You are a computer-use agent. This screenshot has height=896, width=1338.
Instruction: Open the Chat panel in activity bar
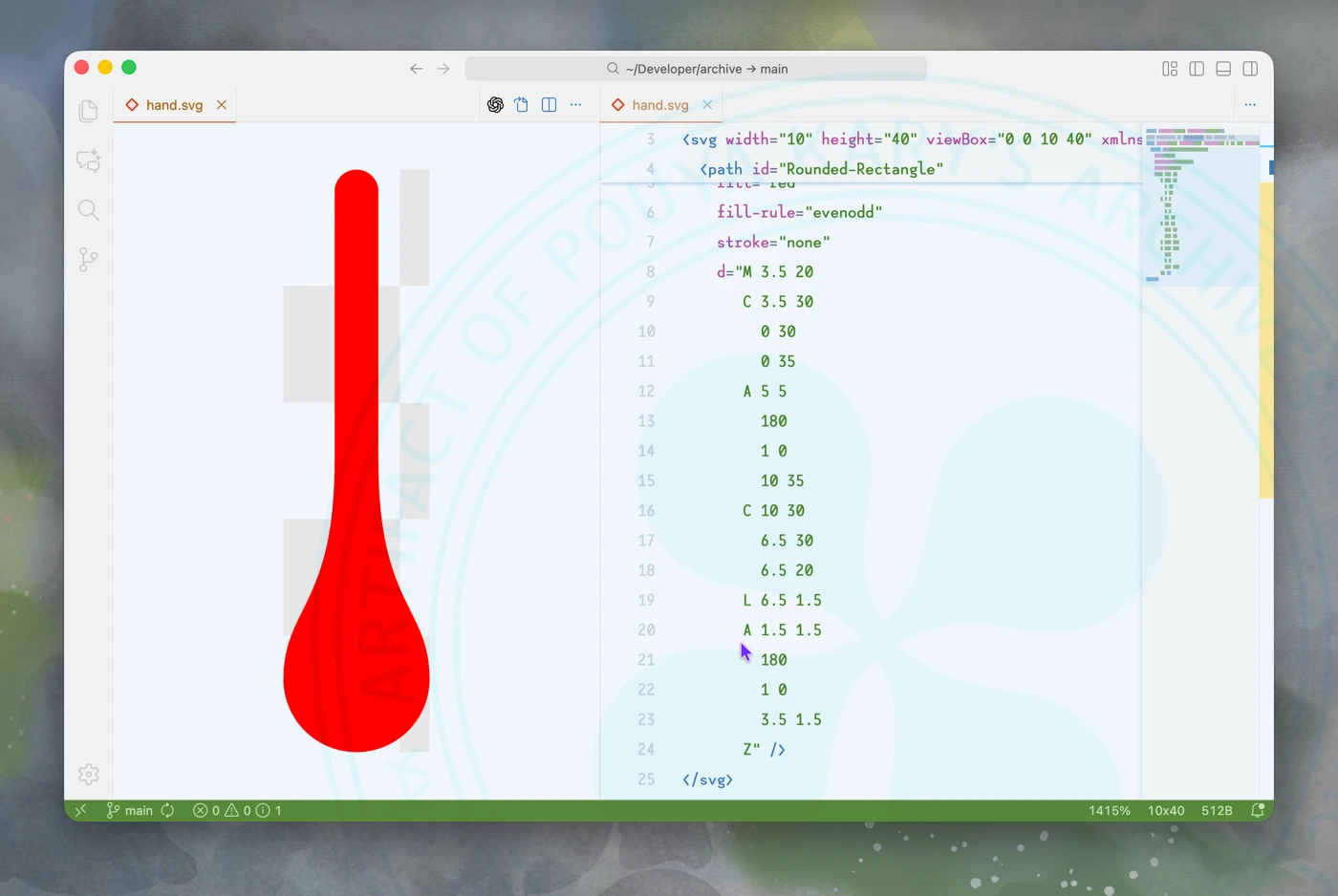tap(88, 160)
